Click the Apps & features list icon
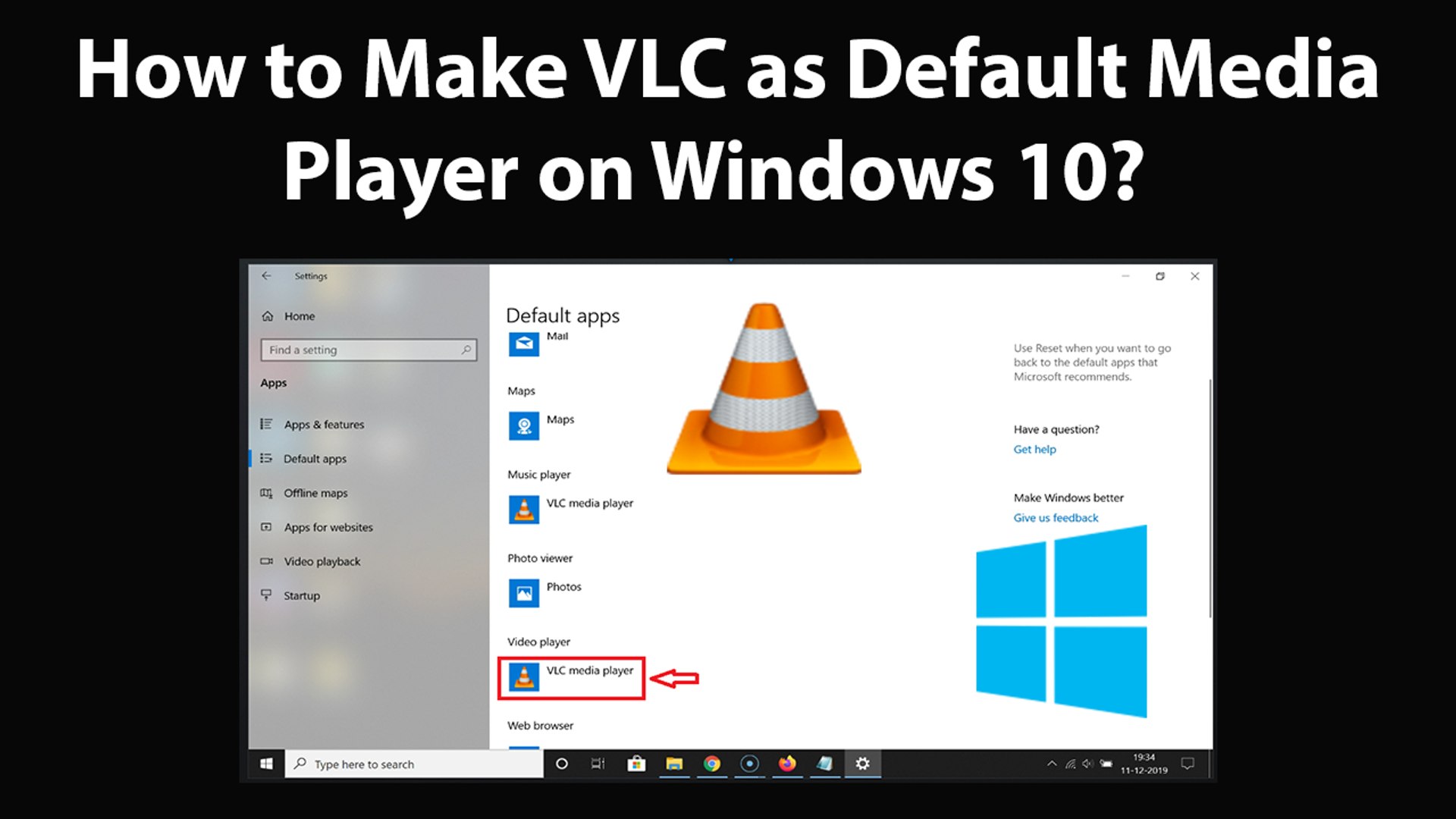The width and height of the screenshot is (1456, 819). (266, 424)
